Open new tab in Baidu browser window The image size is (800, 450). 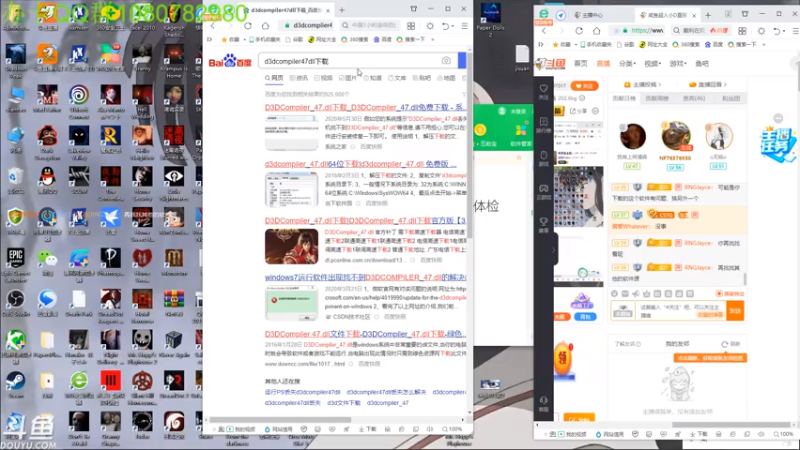pos(342,10)
